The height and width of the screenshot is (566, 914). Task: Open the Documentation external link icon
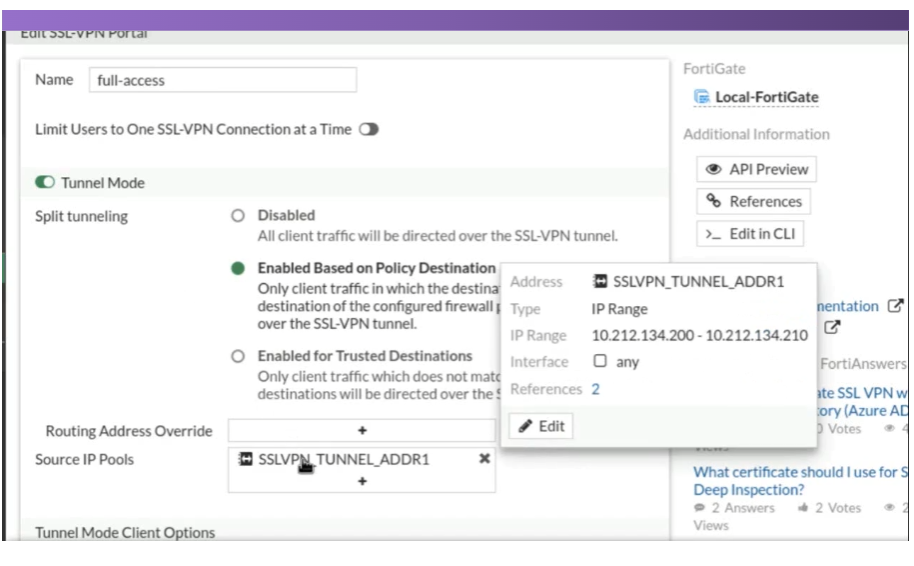click(x=895, y=305)
